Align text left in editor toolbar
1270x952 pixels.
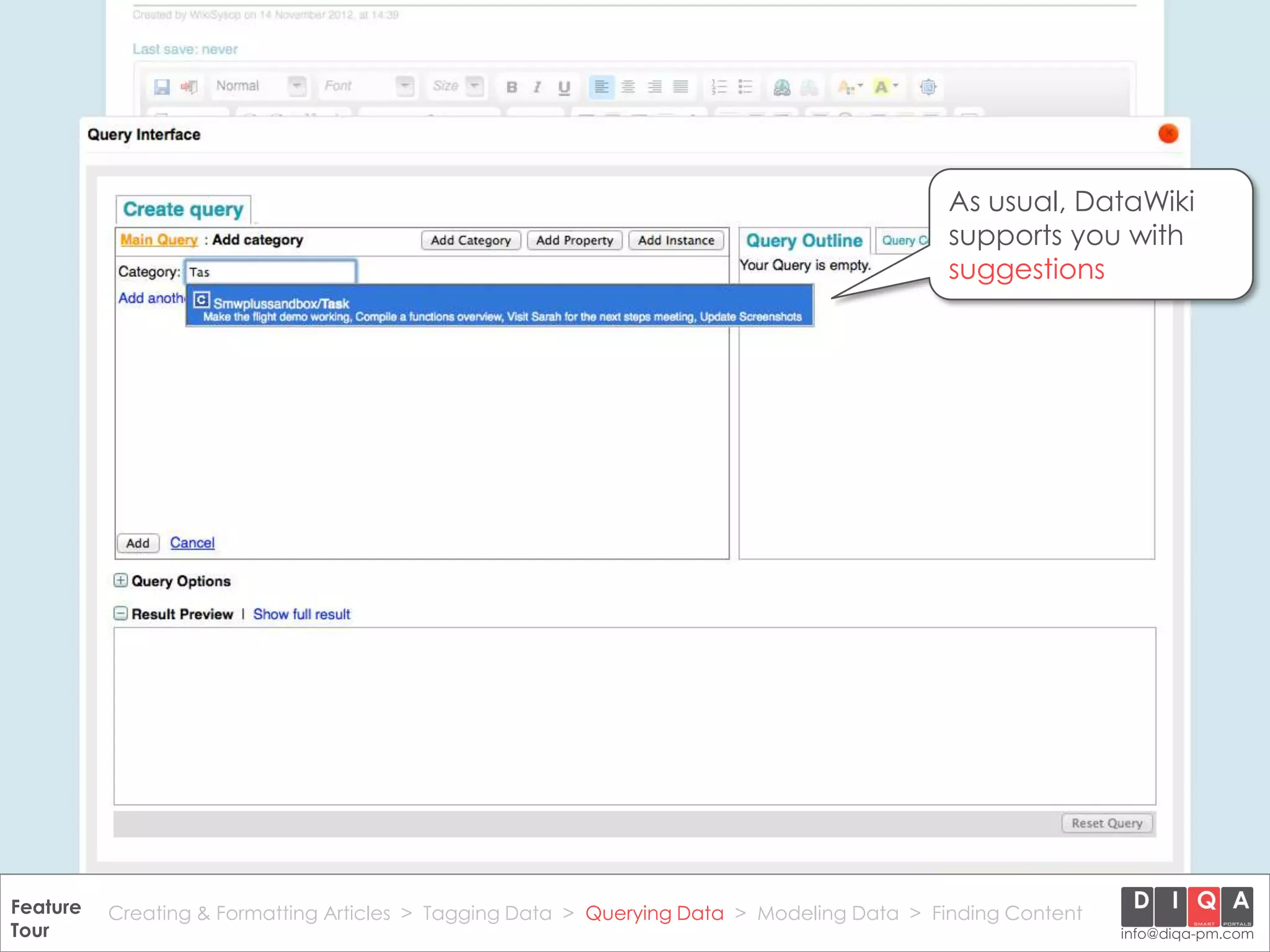[601, 87]
